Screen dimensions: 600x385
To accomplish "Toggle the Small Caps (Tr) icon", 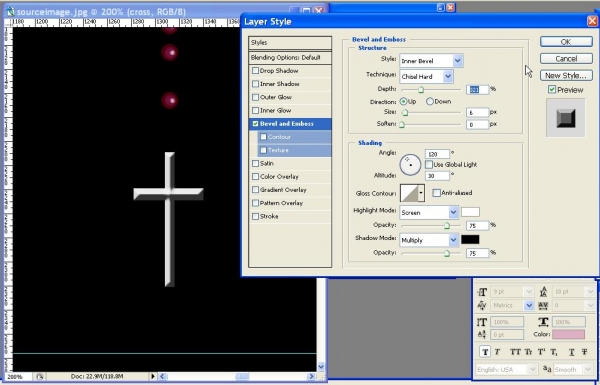I will tap(528, 352).
